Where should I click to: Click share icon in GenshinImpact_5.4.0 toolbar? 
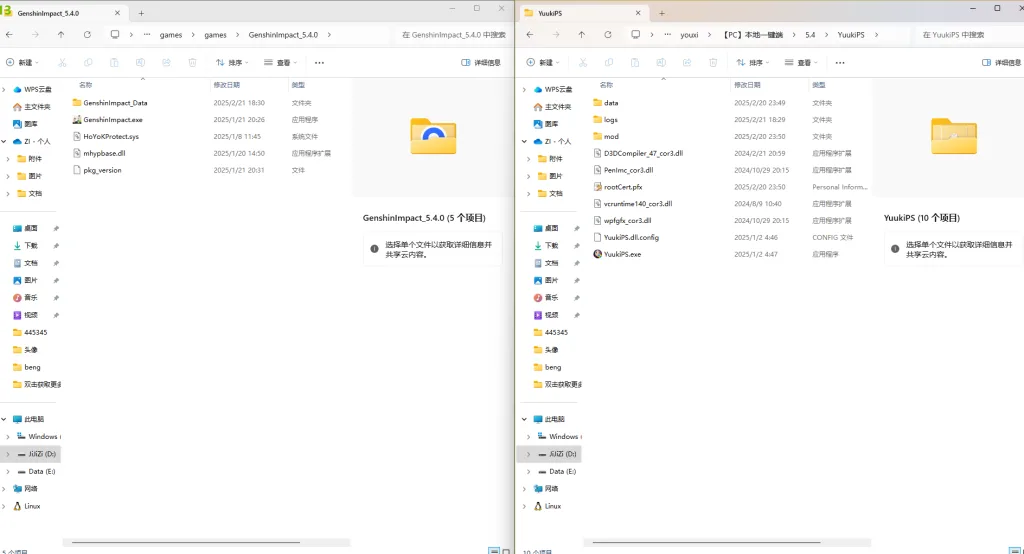click(x=167, y=63)
